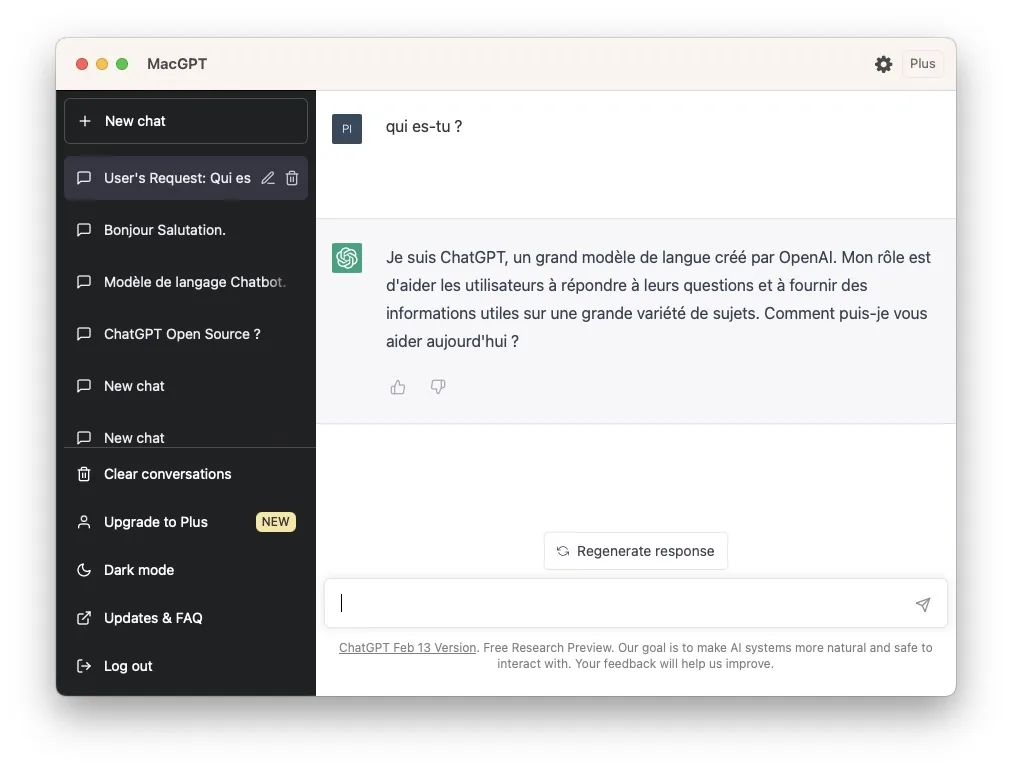Select Log out
The width and height of the screenshot is (1012, 770).
point(186,666)
